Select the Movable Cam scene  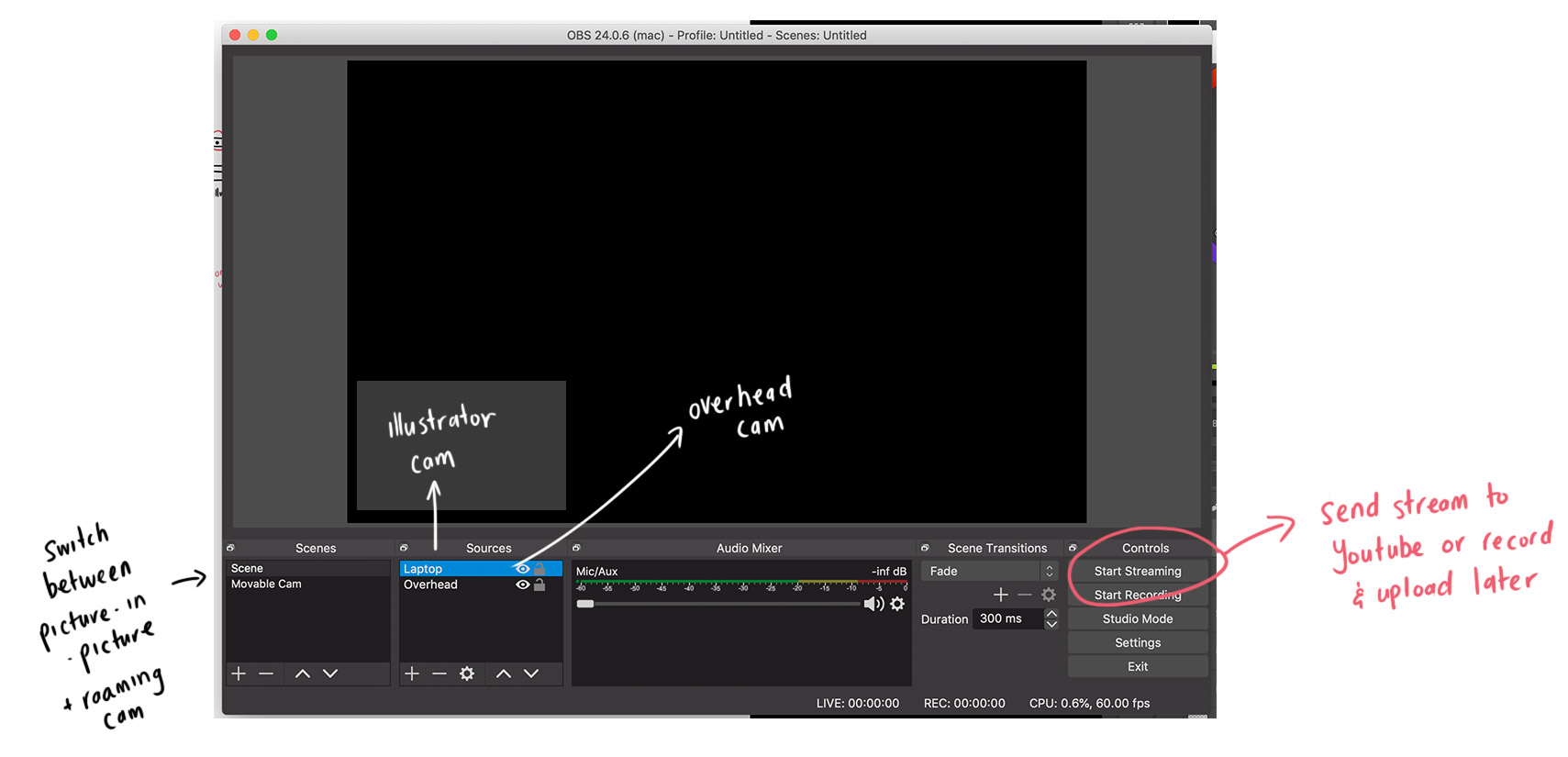tap(308, 584)
